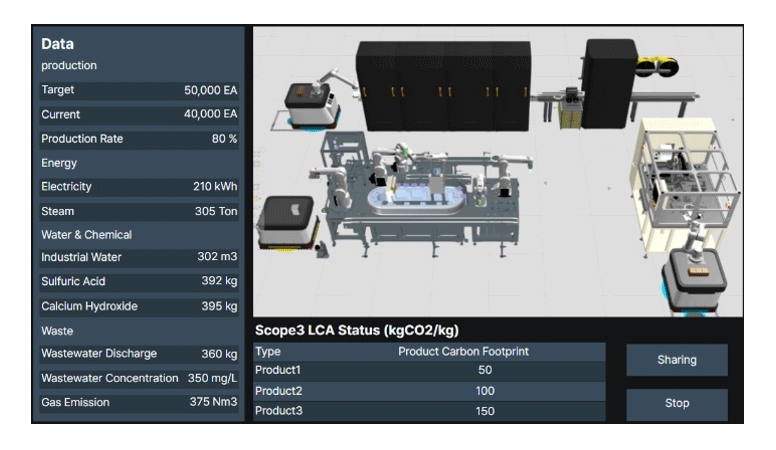The image size is (776, 450).
Task: Click the Waste section label
Action: coord(57,331)
